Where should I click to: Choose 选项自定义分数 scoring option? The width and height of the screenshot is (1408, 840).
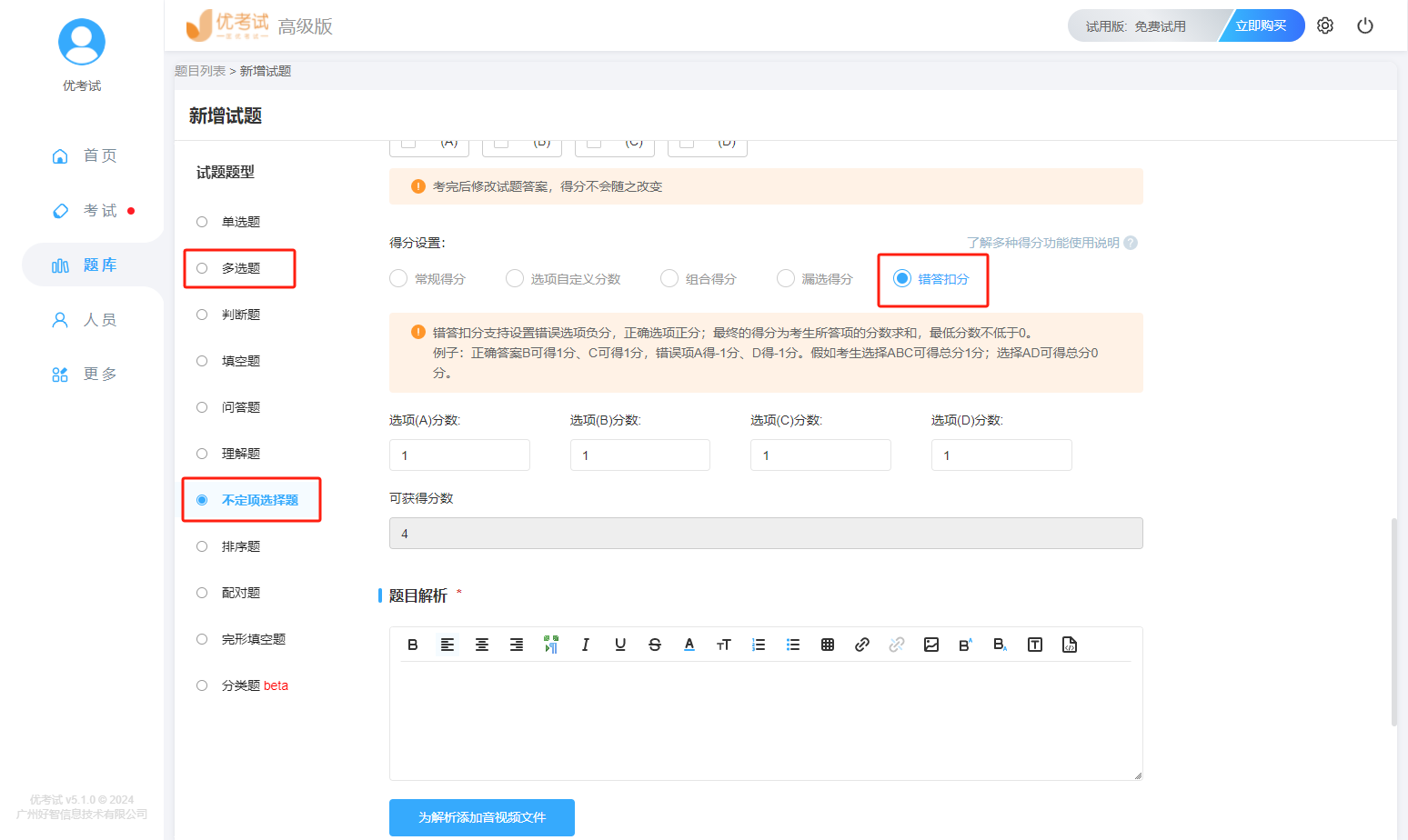pos(564,278)
